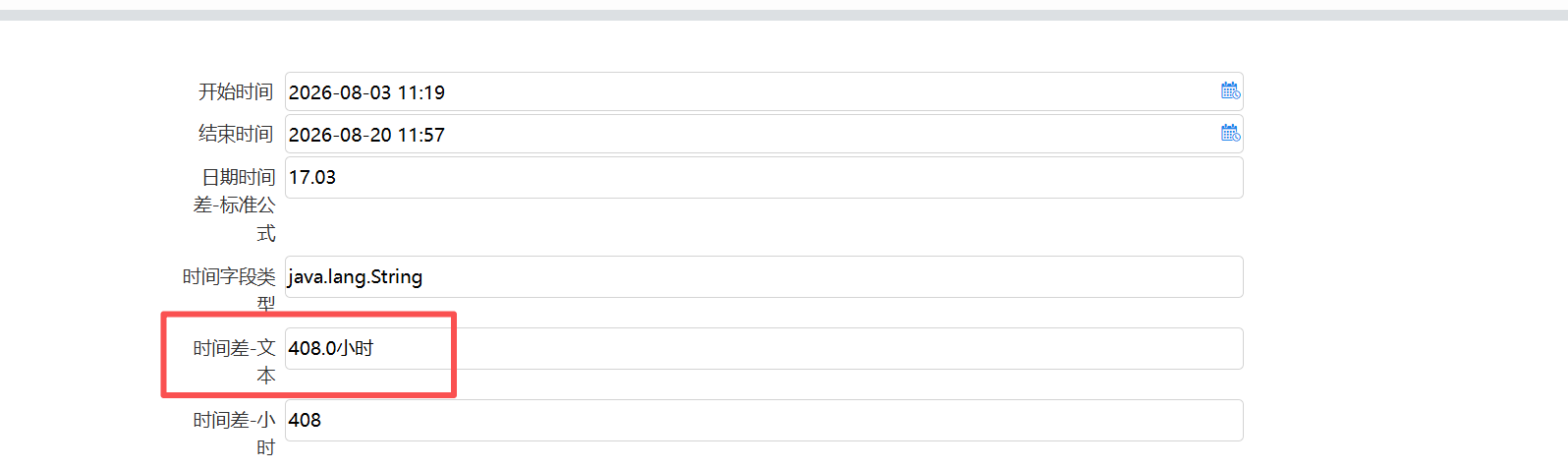Image resolution: width=1568 pixels, height=469 pixels.
Task: Click the 开始时间 label
Action: pyautogui.click(x=236, y=91)
